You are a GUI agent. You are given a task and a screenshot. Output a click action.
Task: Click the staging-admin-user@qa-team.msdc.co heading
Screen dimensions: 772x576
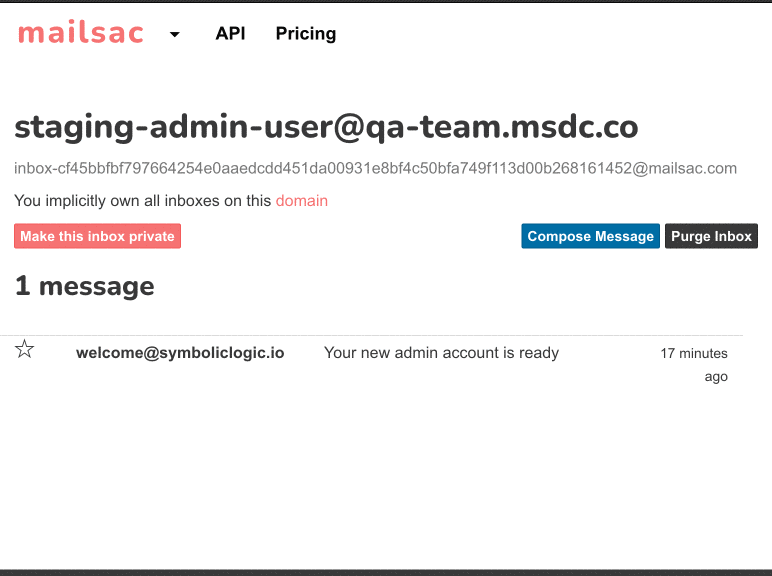[326, 128]
